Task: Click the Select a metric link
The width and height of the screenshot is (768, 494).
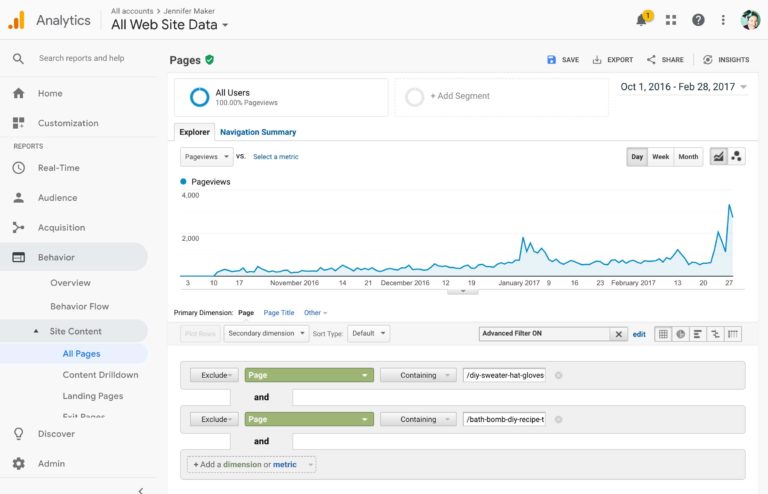Action: click(276, 157)
